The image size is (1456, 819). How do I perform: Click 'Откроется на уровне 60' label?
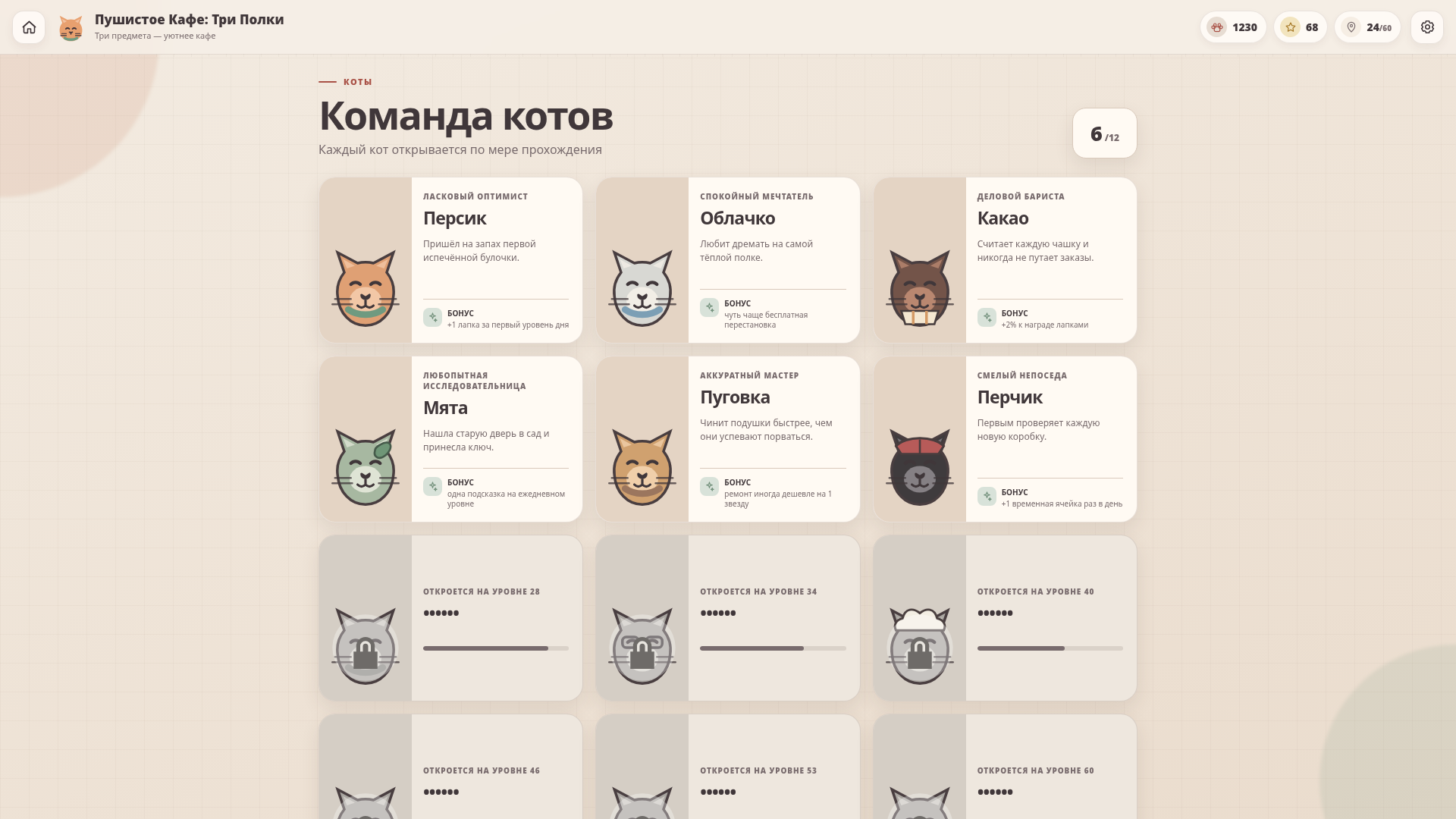tap(1036, 770)
